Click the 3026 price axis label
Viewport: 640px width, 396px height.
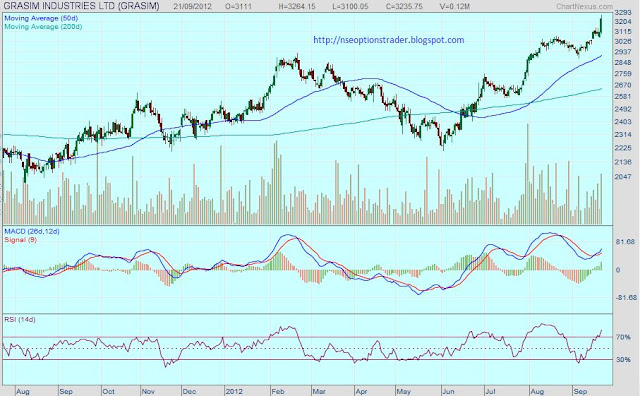(623, 42)
